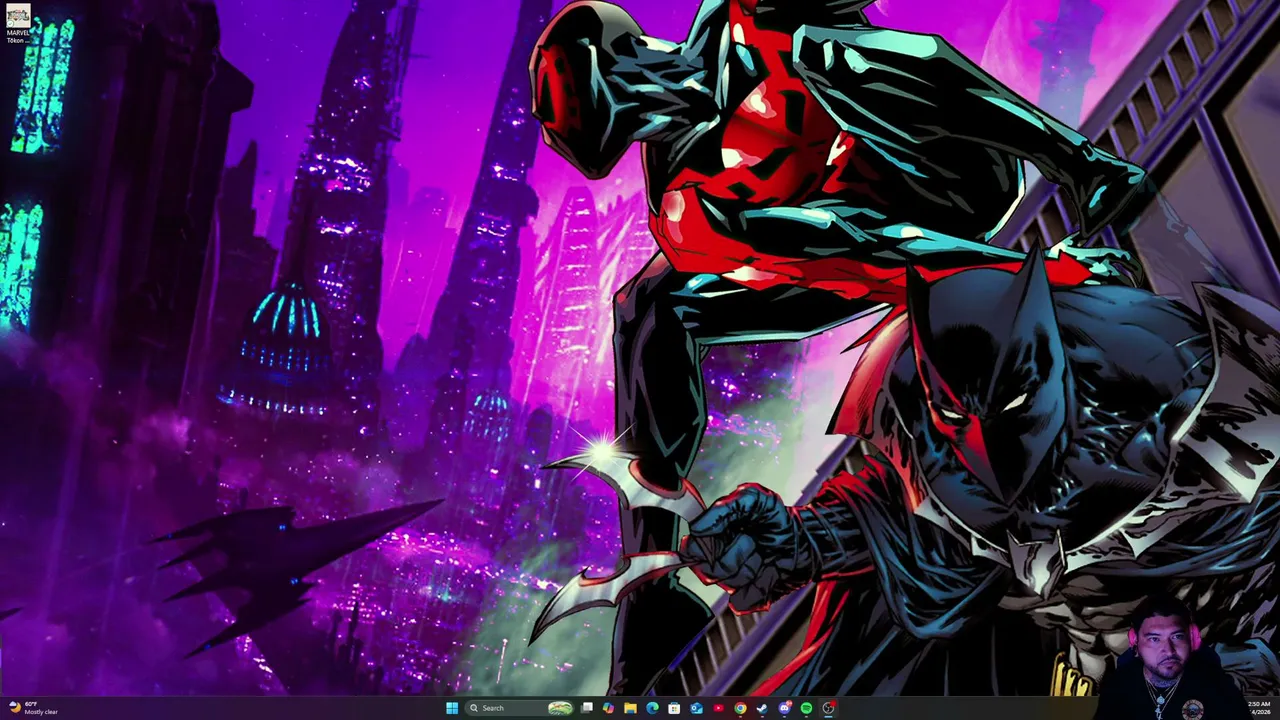1280x720 pixels.
Task: Open the weather widget showing Mostly clear
Action: tap(34, 708)
